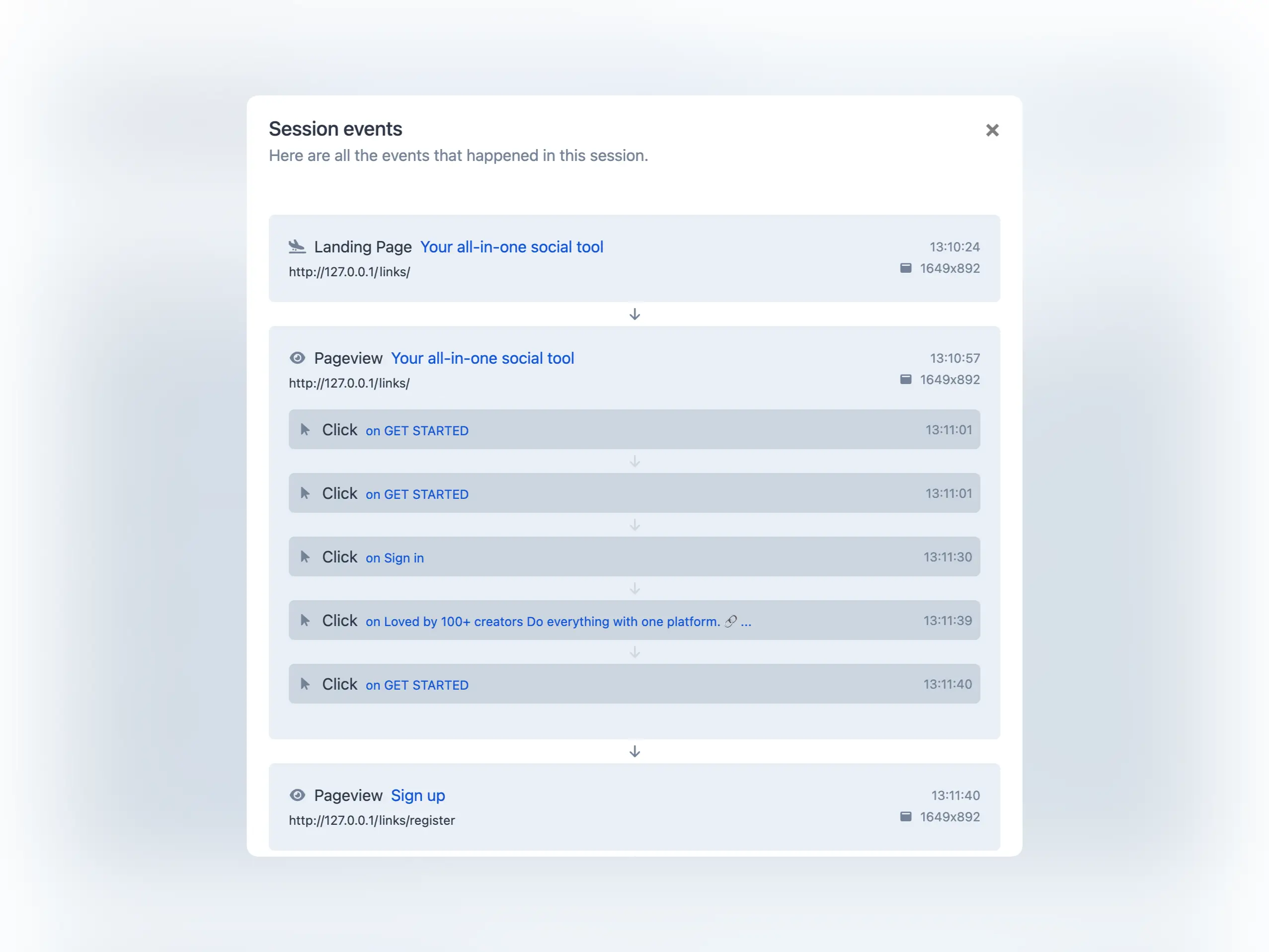Click the on Sign in link
Image resolution: width=1269 pixels, height=952 pixels.
coord(394,558)
